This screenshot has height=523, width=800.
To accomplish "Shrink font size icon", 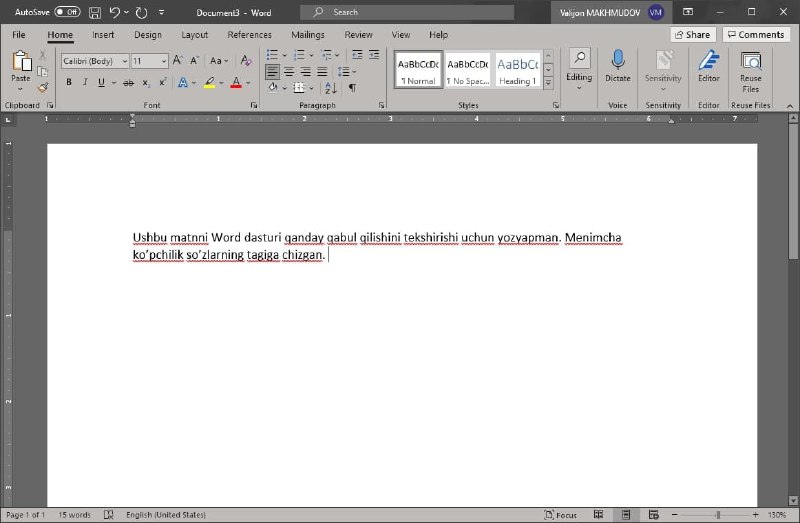I will coord(194,61).
